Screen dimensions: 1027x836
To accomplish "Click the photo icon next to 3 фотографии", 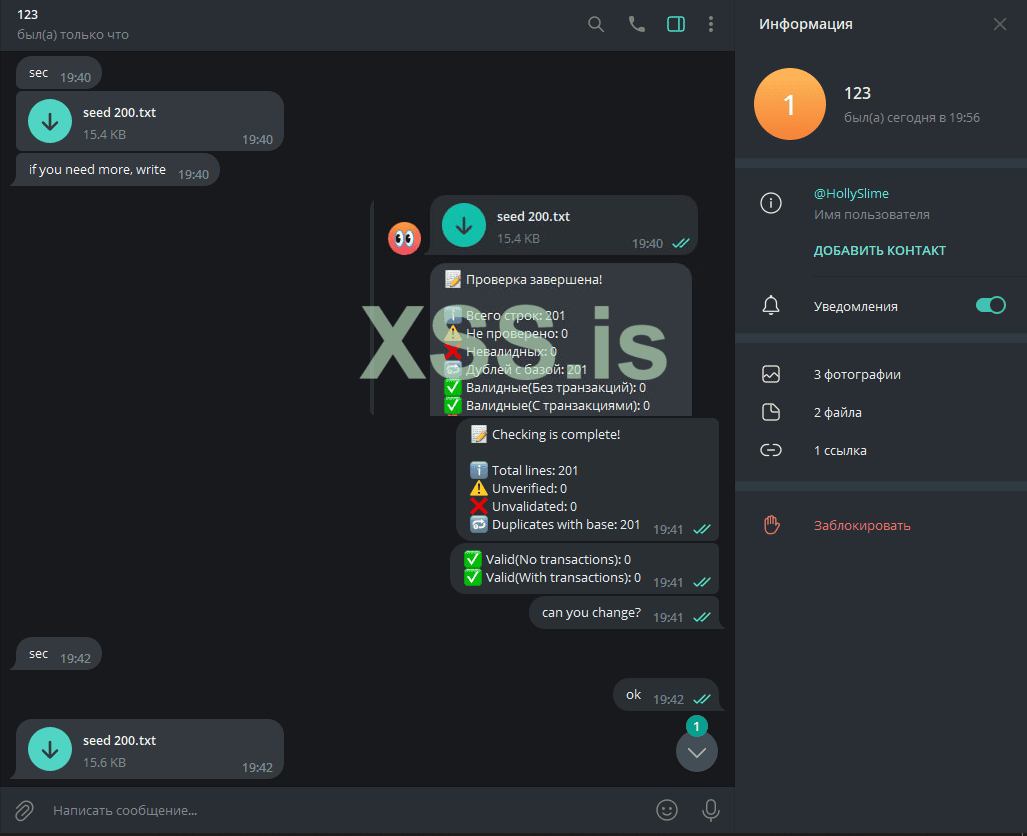I will tap(771, 374).
